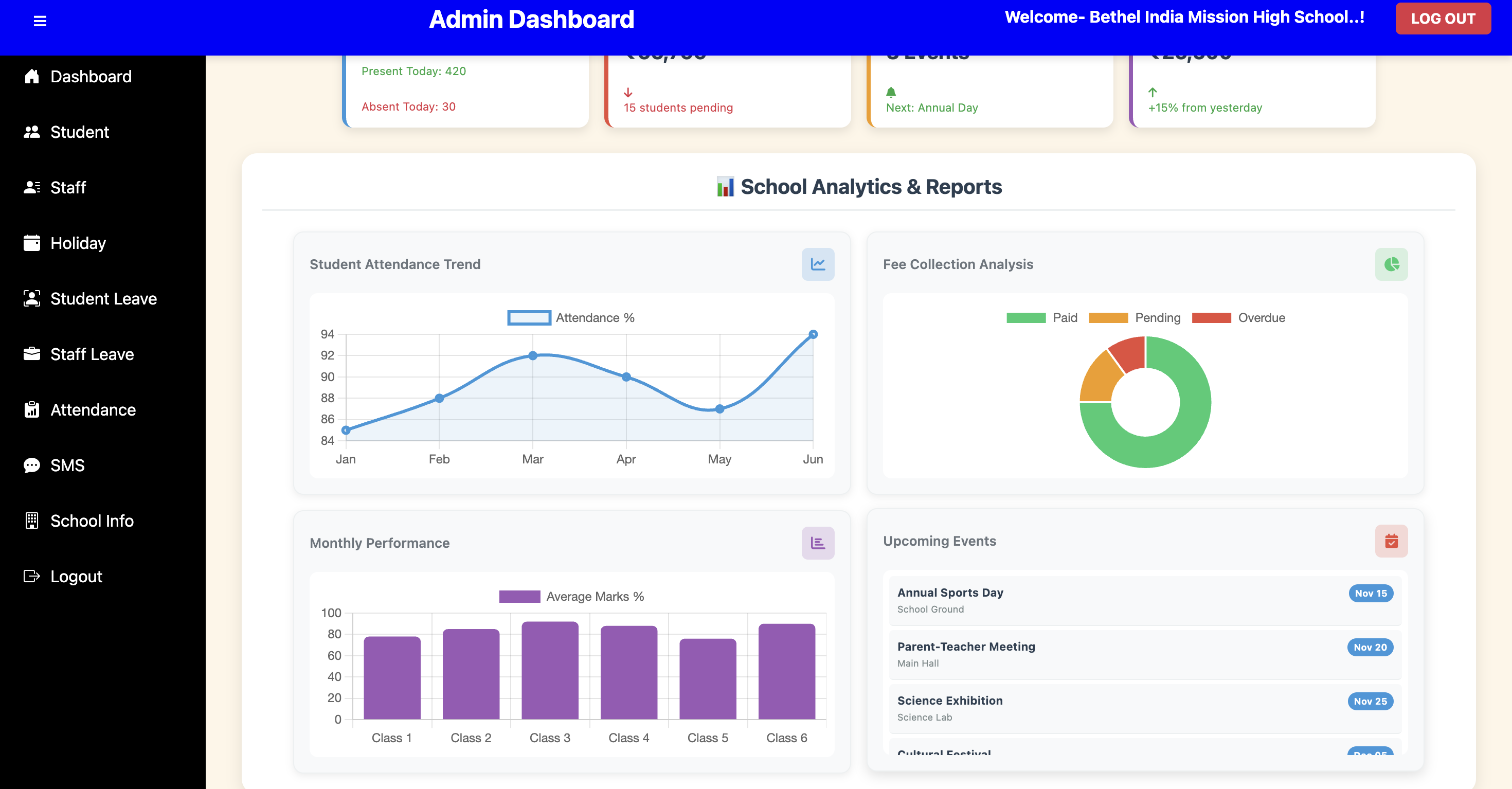Click the pie chart icon on Fee Collection Analysis

click(1392, 264)
